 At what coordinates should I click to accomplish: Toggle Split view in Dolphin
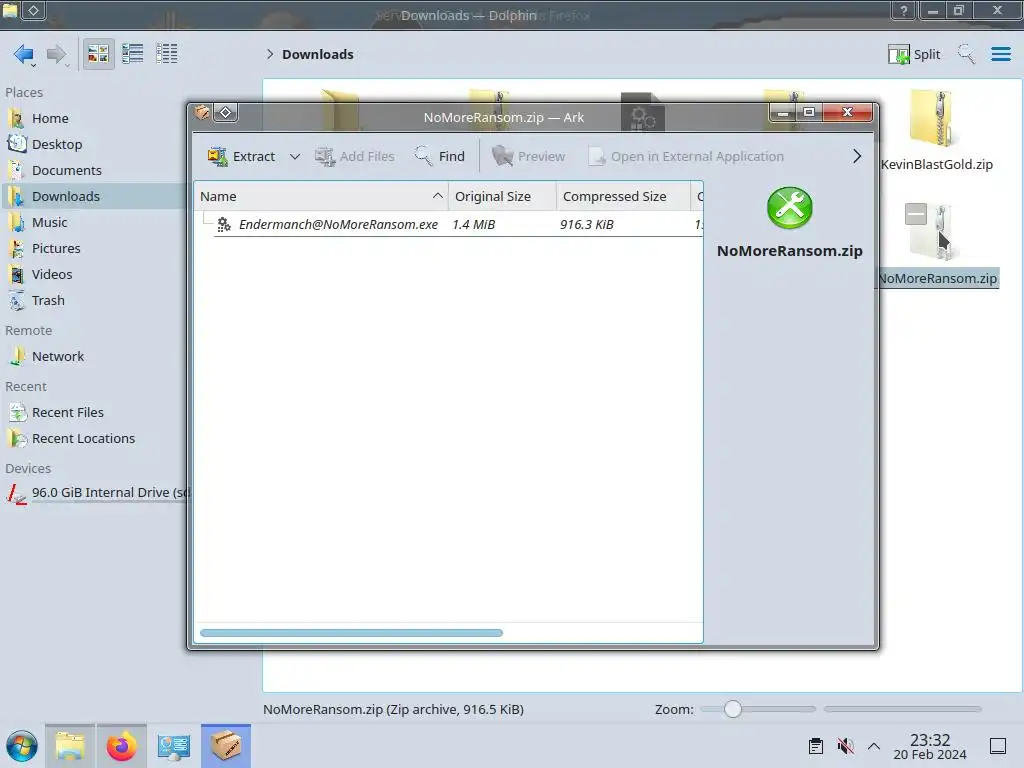tap(914, 54)
